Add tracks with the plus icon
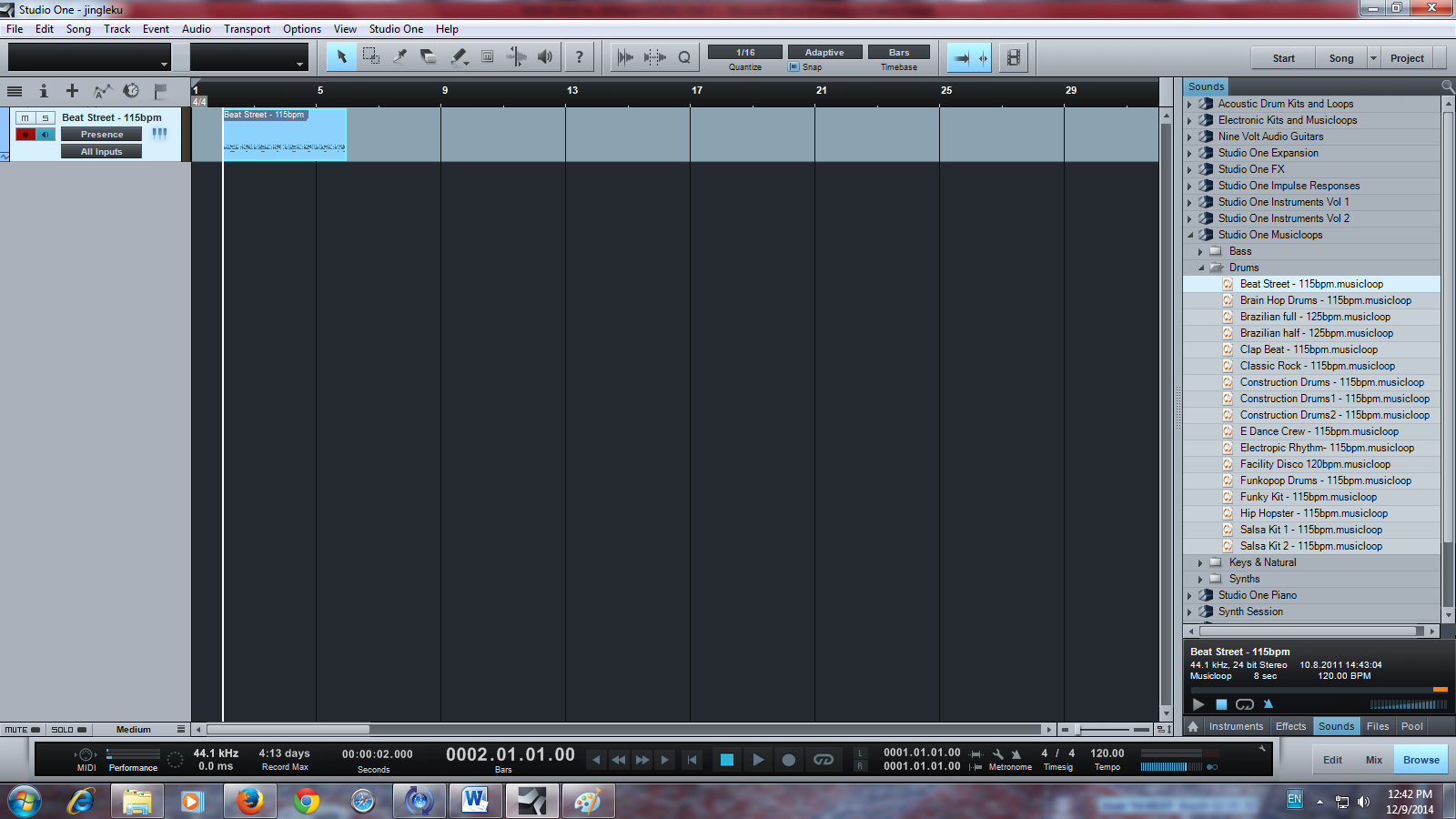This screenshot has height=819, width=1456. coord(72,91)
